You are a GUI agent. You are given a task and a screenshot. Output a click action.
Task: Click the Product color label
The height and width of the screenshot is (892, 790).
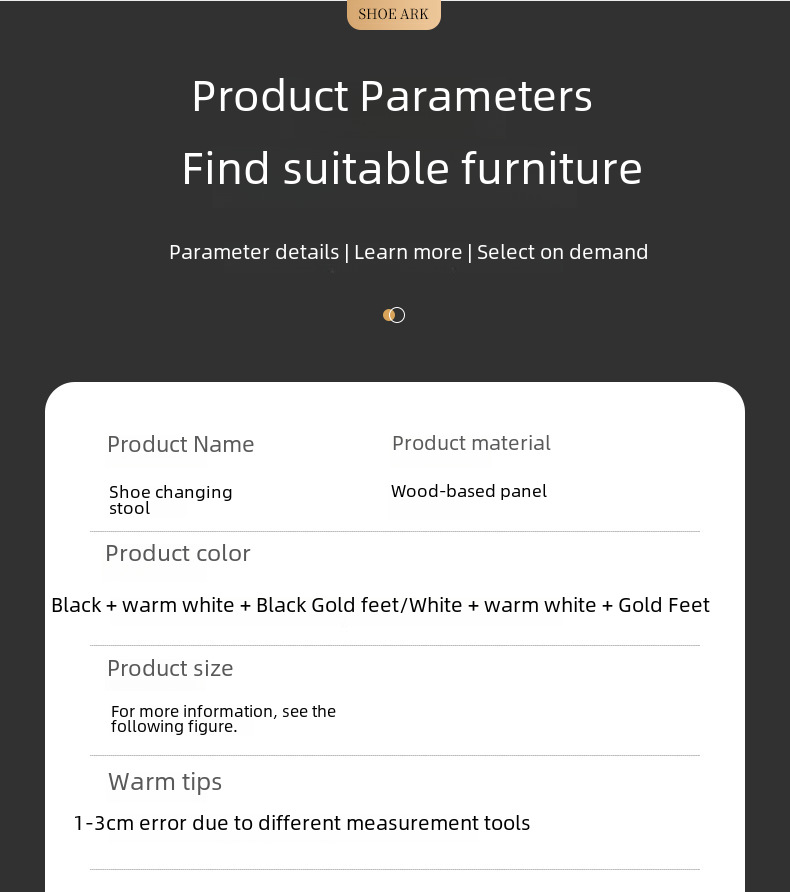point(178,553)
